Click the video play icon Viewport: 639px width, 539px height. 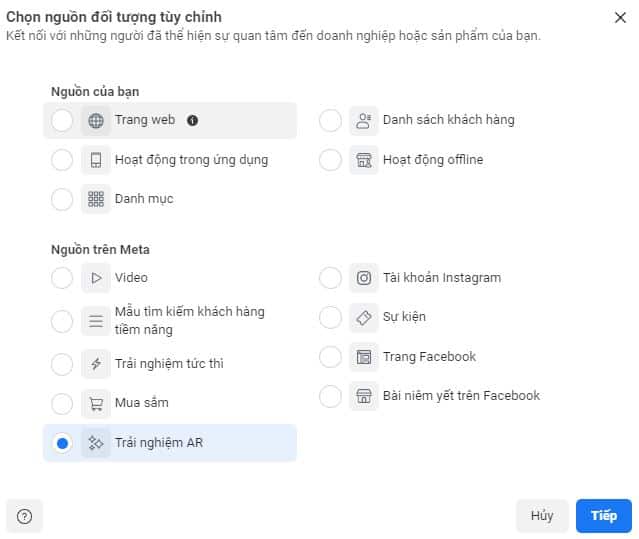96,277
